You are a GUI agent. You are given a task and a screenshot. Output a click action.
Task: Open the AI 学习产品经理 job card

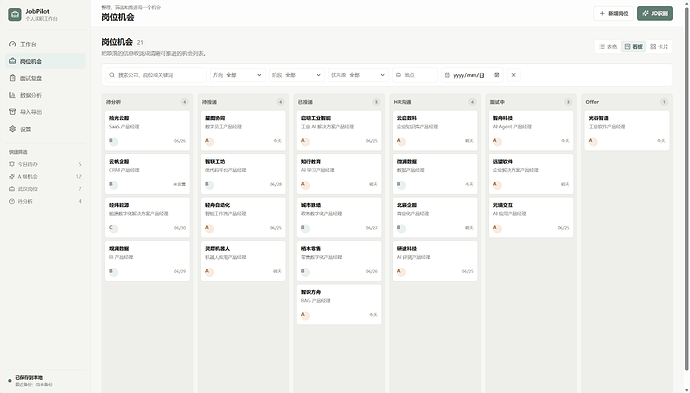339,174
